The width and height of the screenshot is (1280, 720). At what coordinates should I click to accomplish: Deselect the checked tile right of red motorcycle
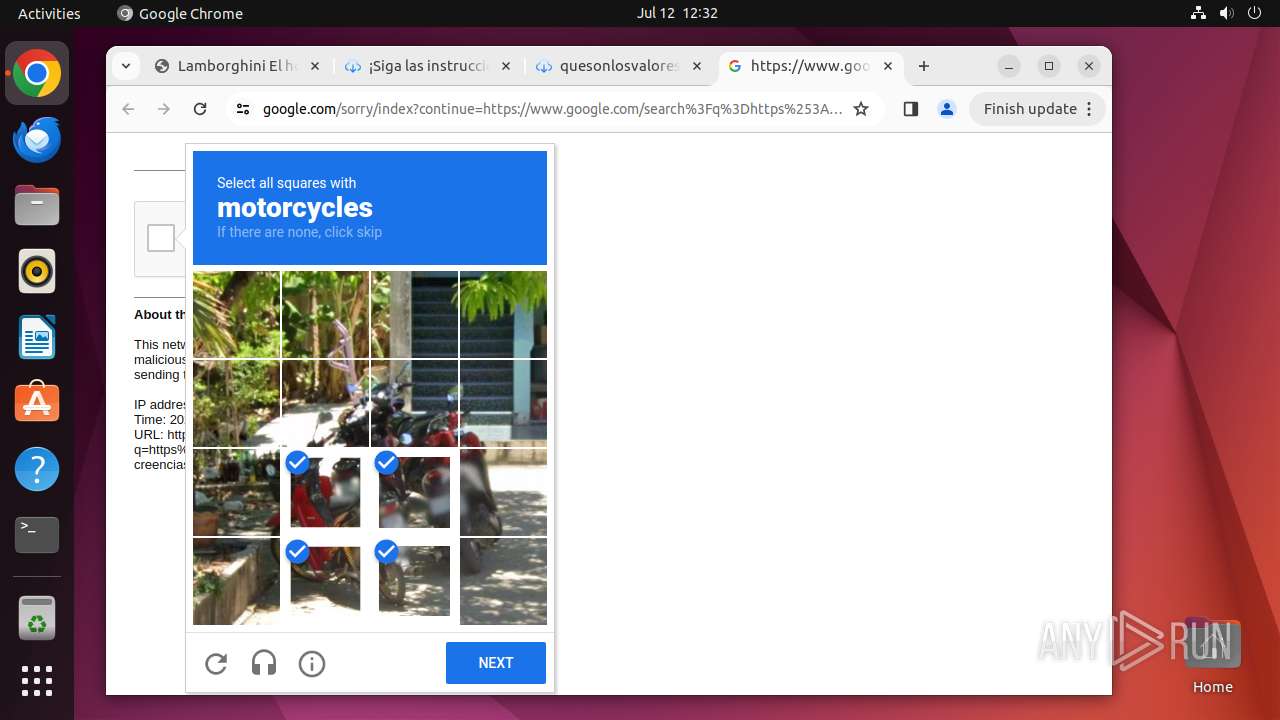[414, 492]
